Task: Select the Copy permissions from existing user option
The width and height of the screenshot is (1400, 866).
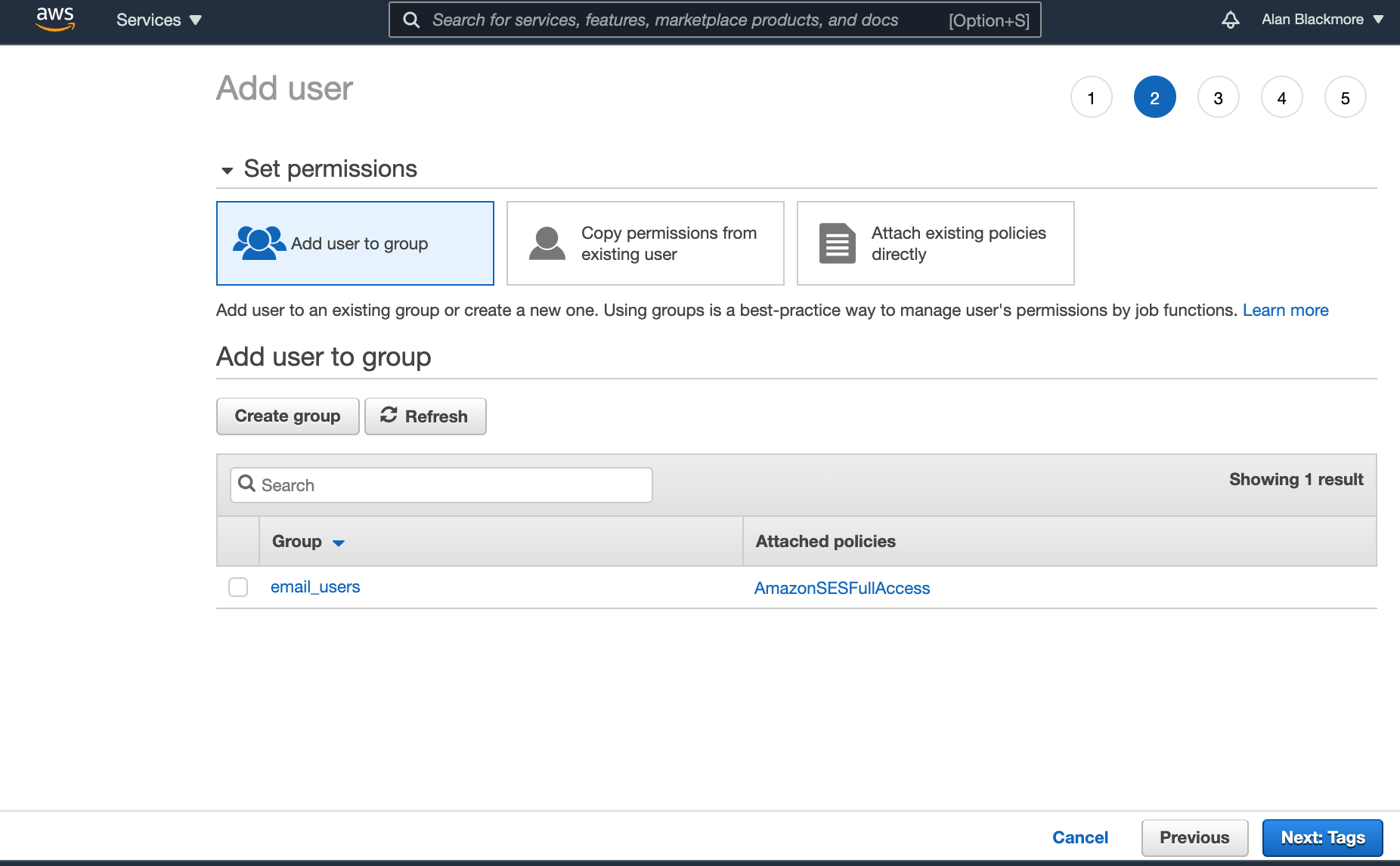Action: 645,243
